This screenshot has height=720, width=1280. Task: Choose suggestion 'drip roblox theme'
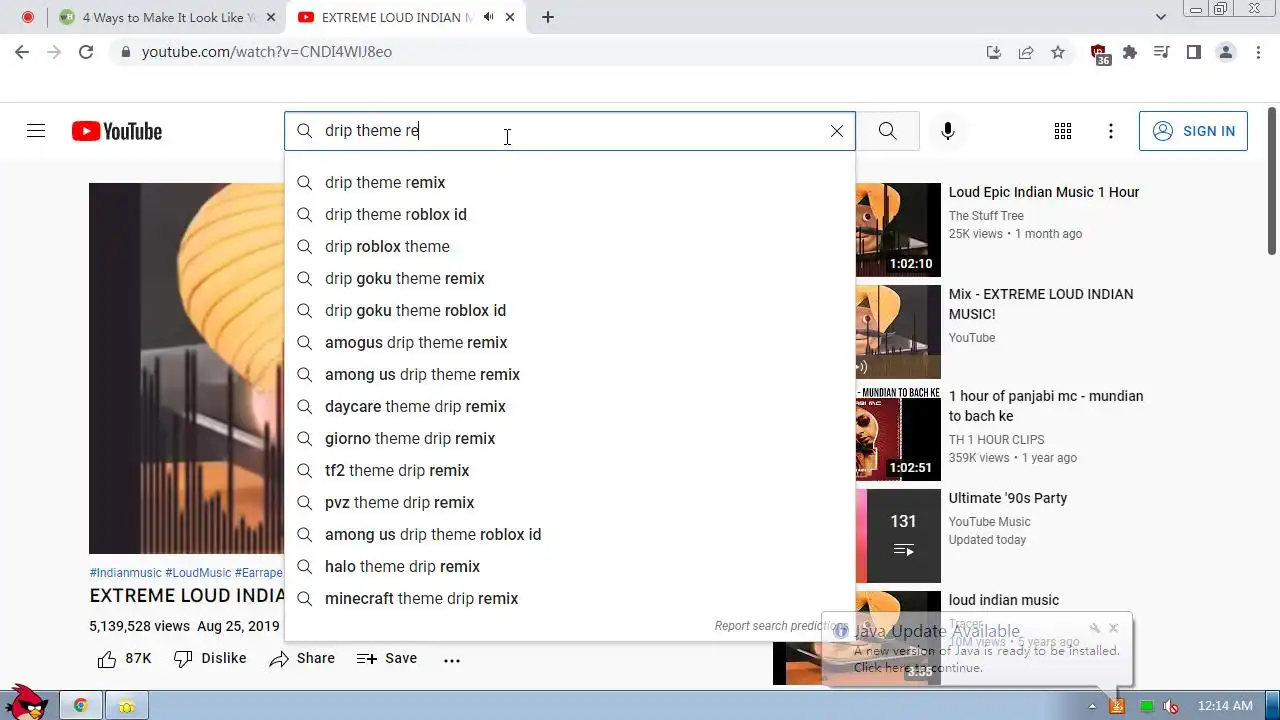point(570,246)
